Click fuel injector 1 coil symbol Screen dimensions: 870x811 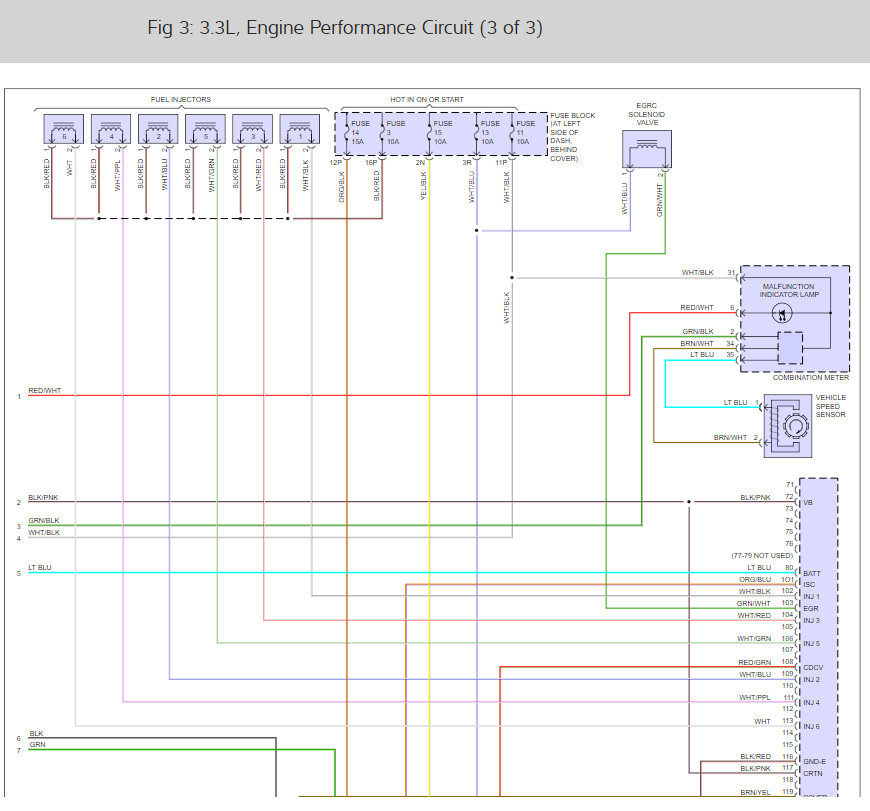300,129
